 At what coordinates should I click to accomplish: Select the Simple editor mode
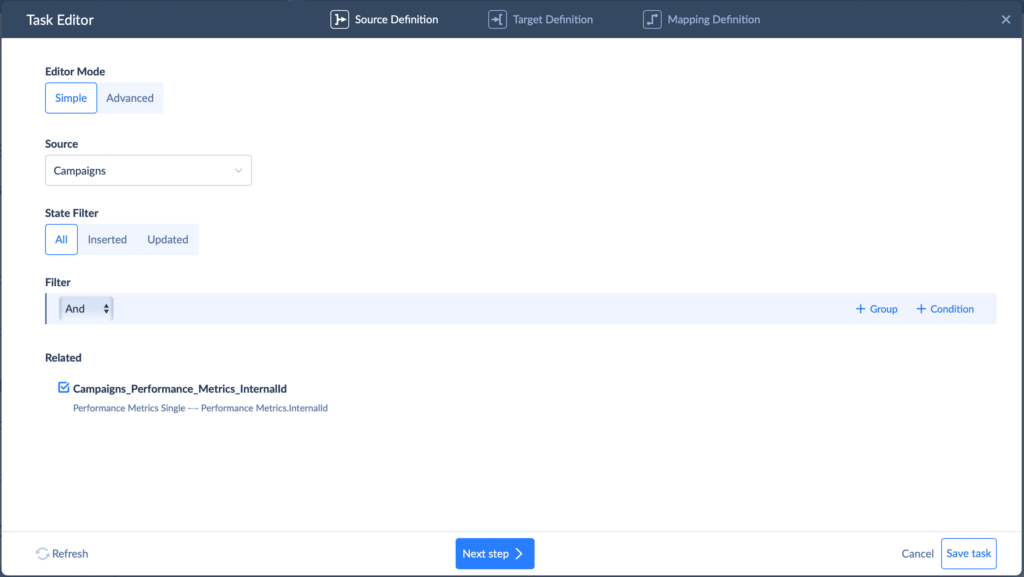(x=71, y=98)
